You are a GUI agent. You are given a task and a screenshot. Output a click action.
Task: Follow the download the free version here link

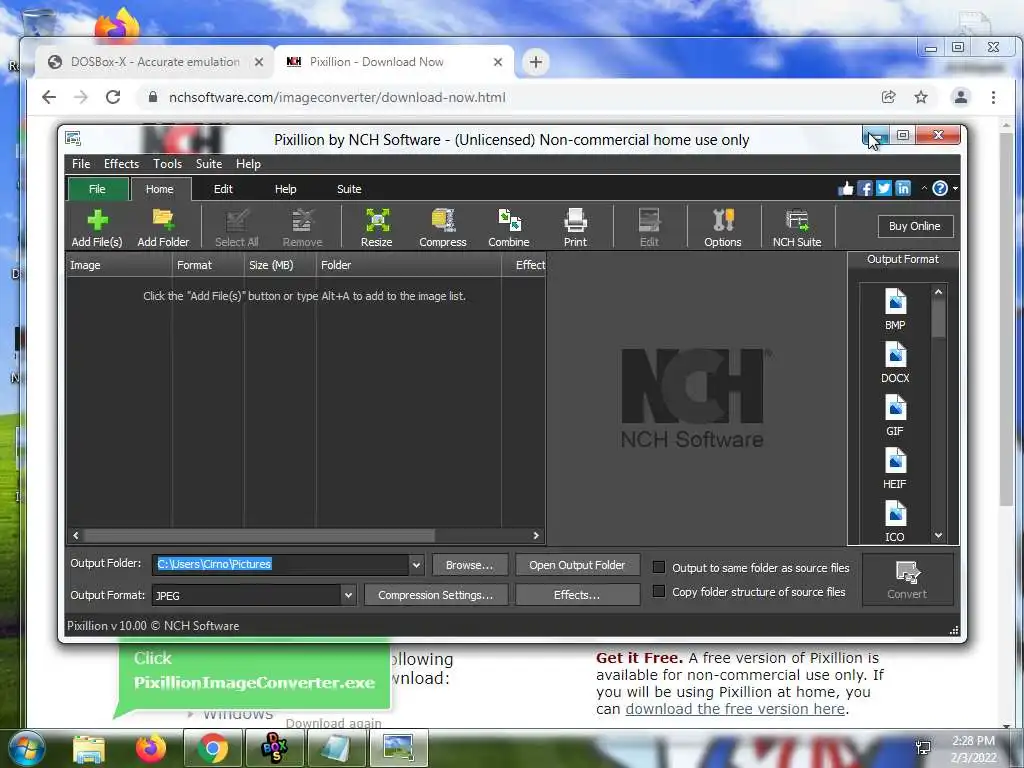point(735,709)
